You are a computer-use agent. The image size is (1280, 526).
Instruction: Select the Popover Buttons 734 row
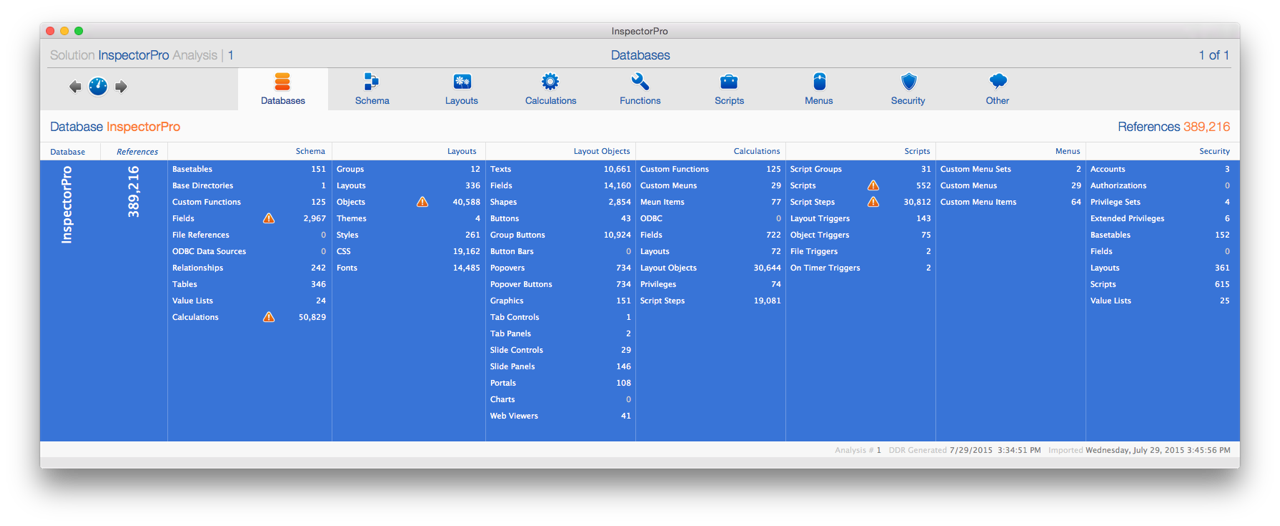560,284
